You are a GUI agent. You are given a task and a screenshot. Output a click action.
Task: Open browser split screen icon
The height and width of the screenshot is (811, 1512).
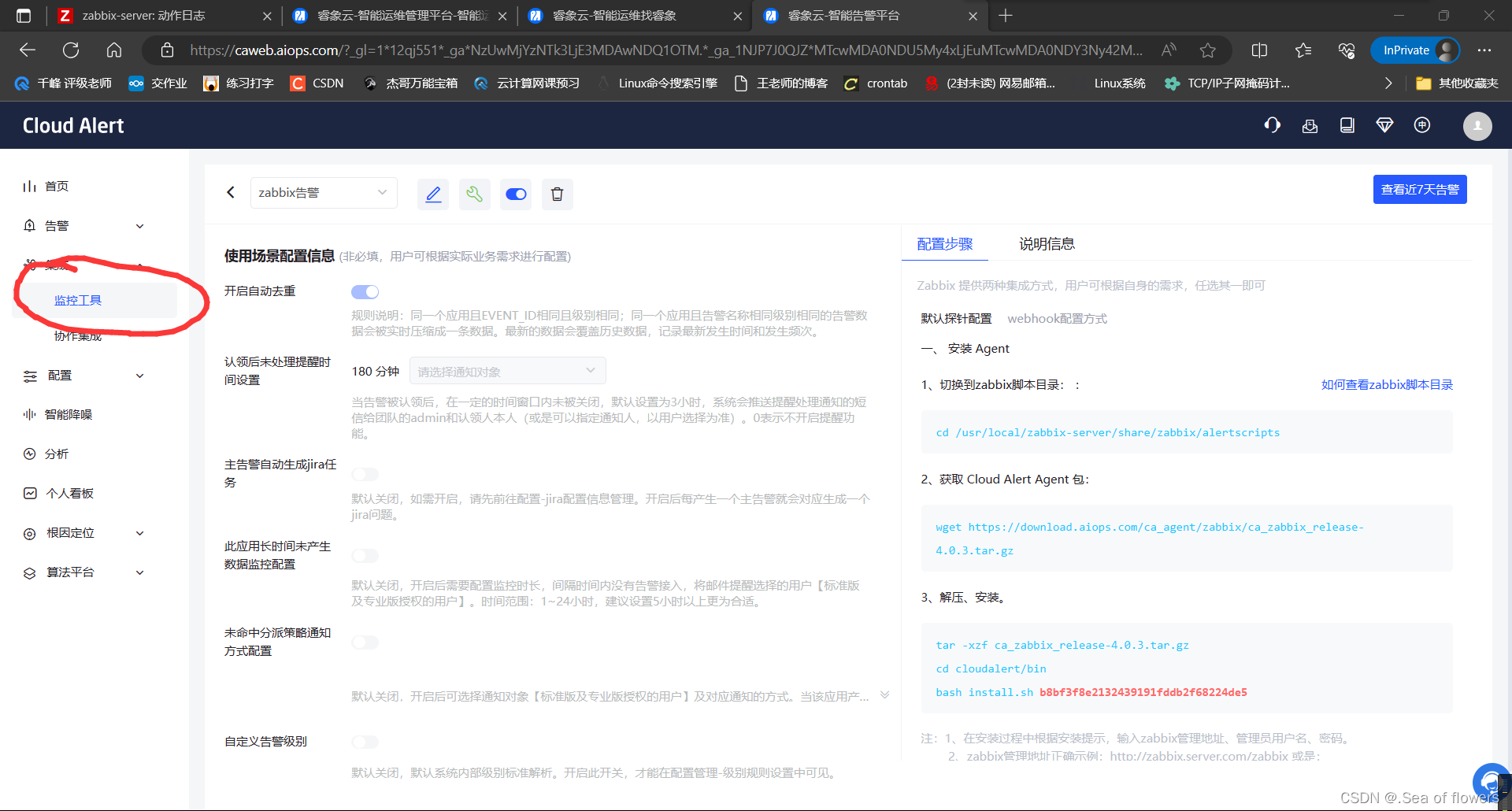pyautogui.click(x=1259, y=50)
